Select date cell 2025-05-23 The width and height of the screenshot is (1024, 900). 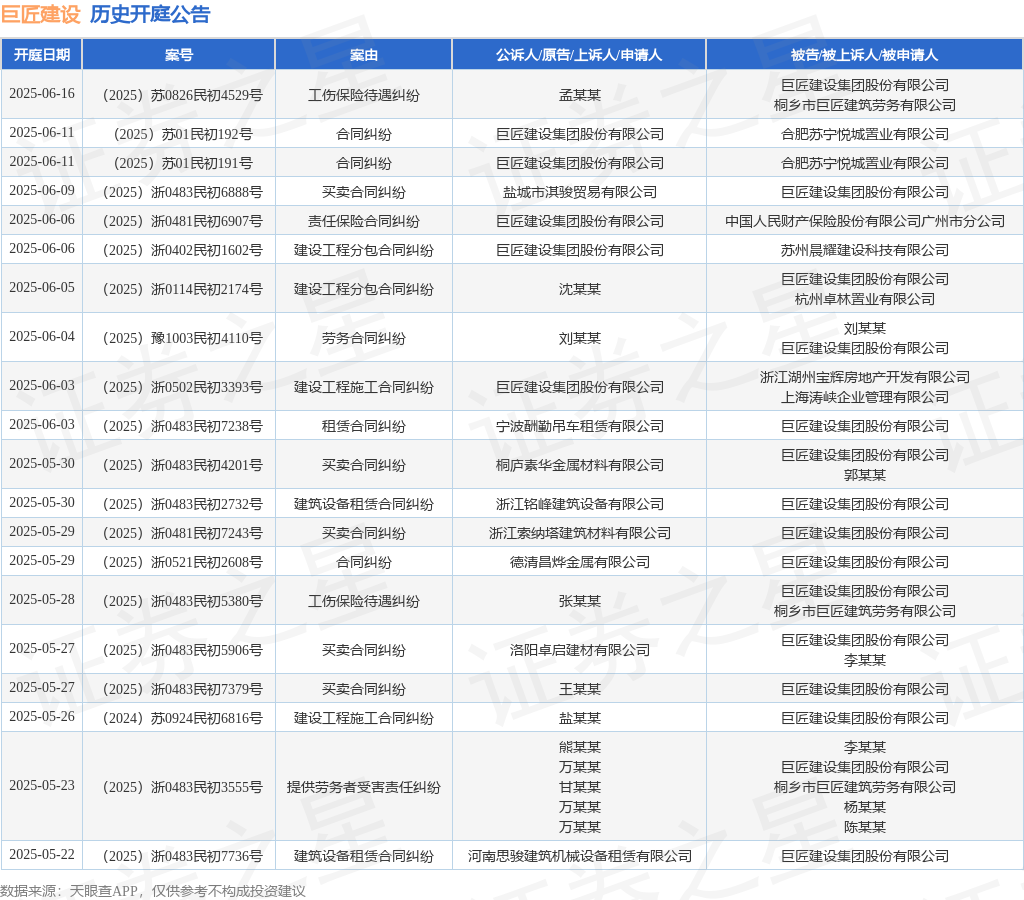click(42, 785)
